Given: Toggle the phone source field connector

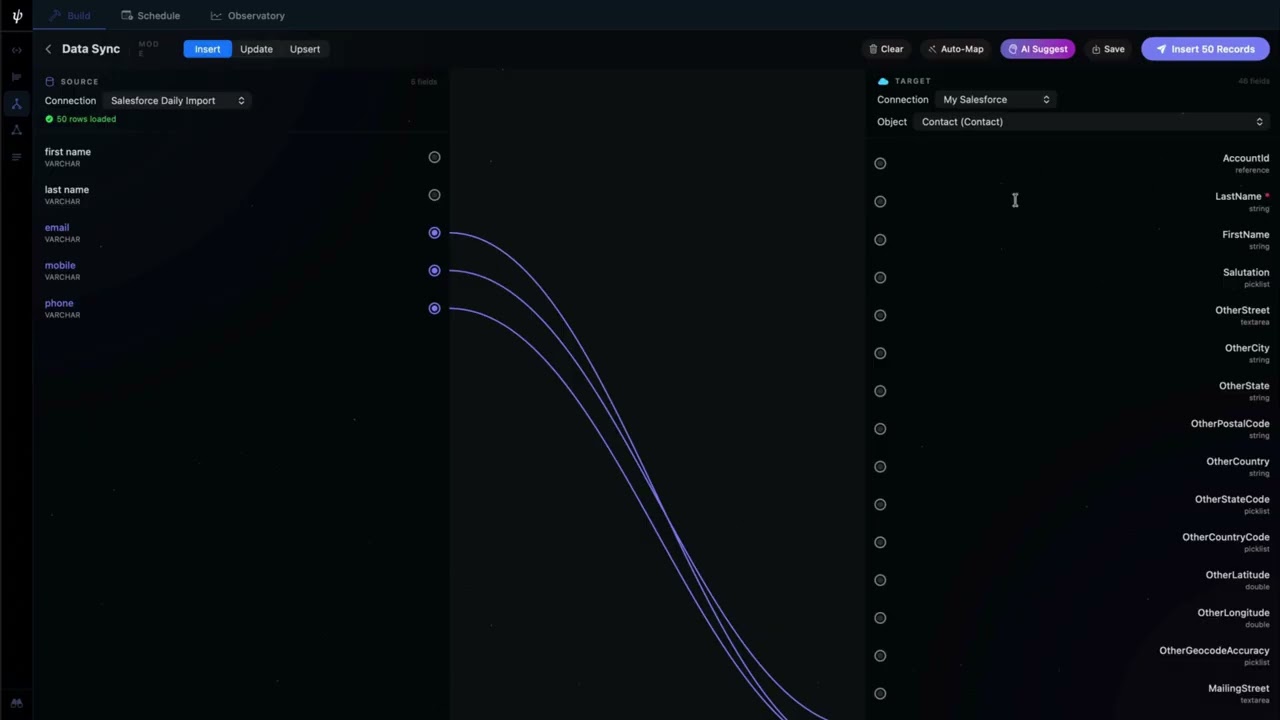Looking at the screenshot, I should 434,309.
